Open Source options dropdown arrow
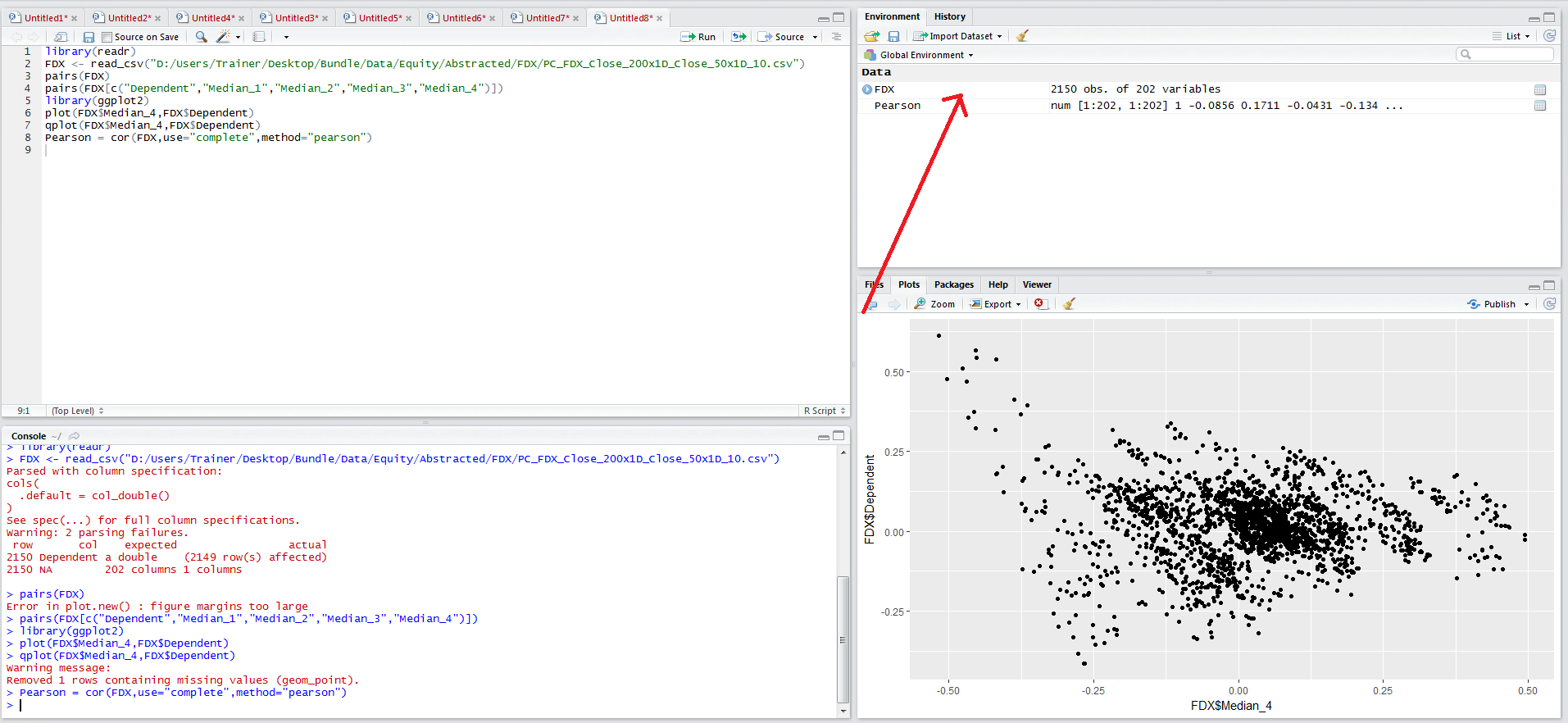 click(815, 37)
